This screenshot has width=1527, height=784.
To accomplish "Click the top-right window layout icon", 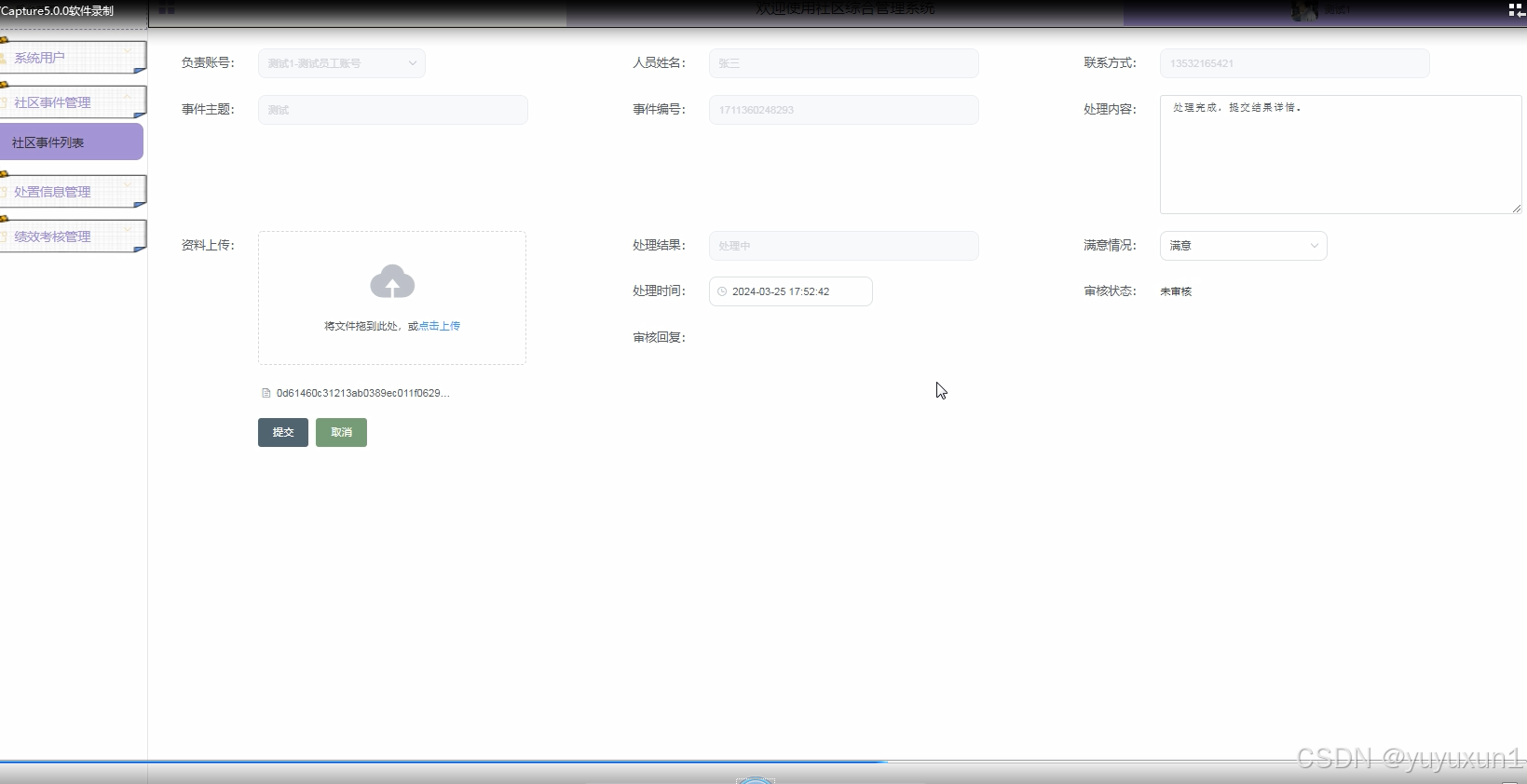I will (x=1517, y=10).
